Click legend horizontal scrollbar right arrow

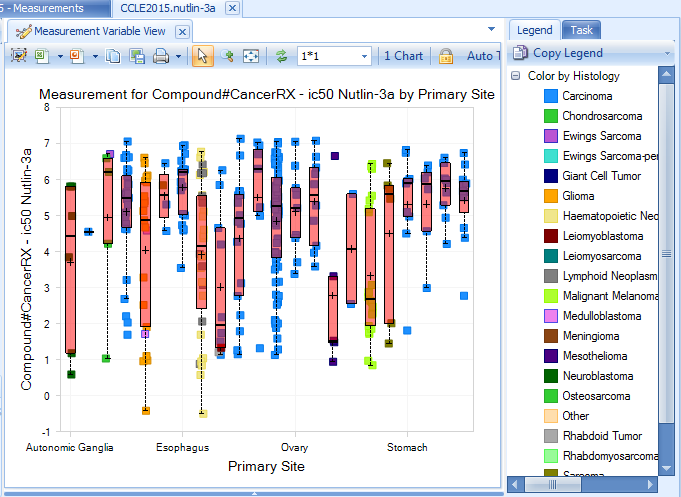(x=650, y=484)
